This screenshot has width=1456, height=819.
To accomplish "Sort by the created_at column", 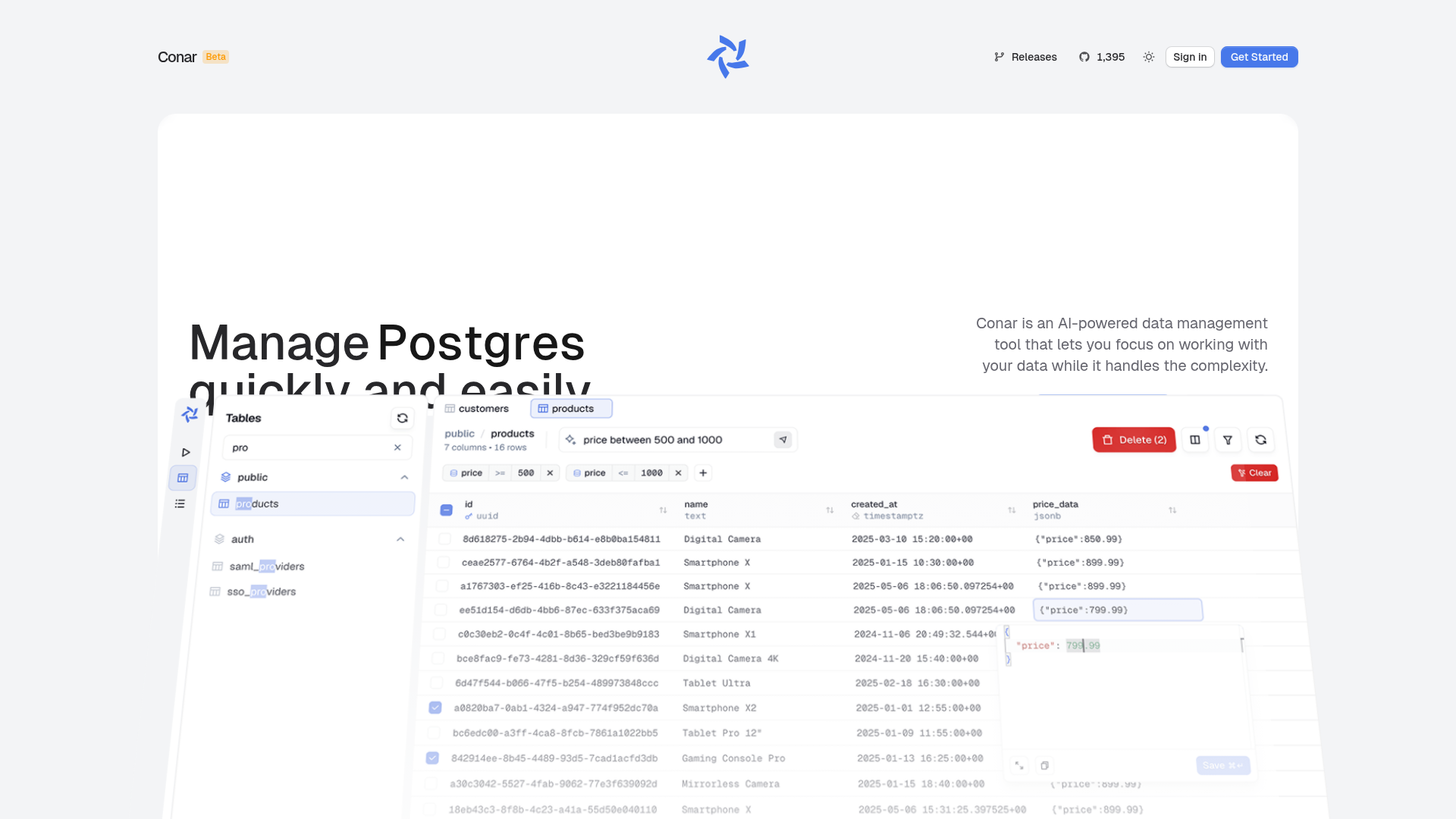I will [1012, 510].
